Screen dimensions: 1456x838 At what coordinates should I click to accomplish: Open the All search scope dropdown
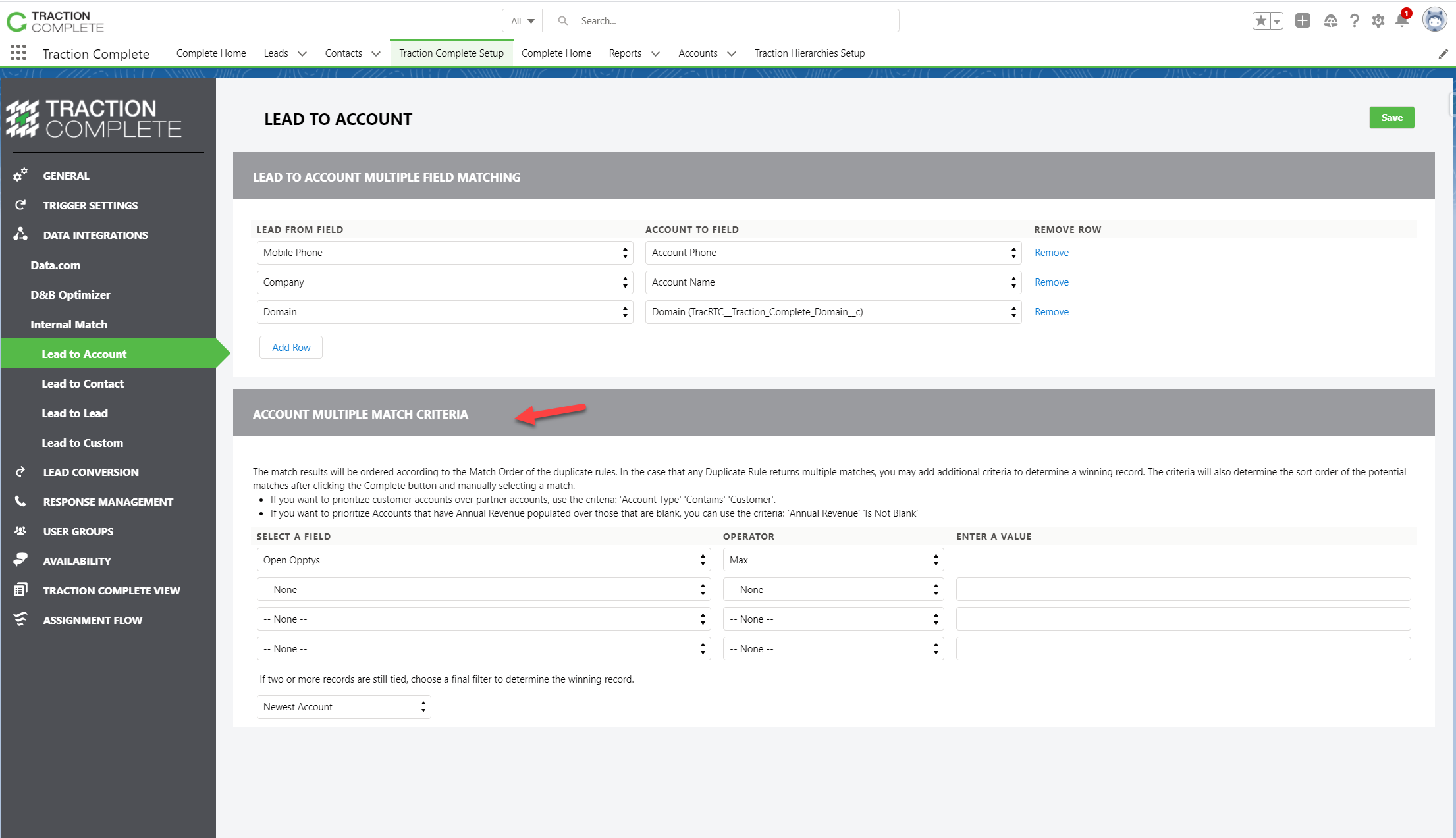[522, 21]
